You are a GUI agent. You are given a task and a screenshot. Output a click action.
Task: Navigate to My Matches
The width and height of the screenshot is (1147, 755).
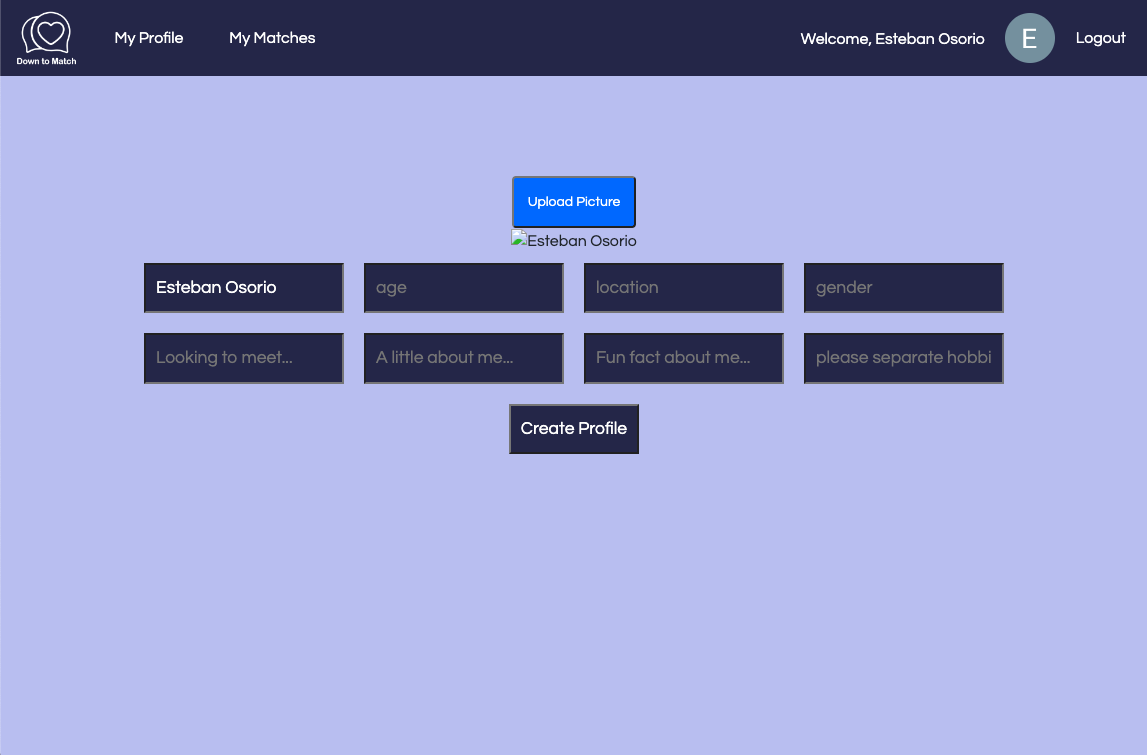(272, 38)
